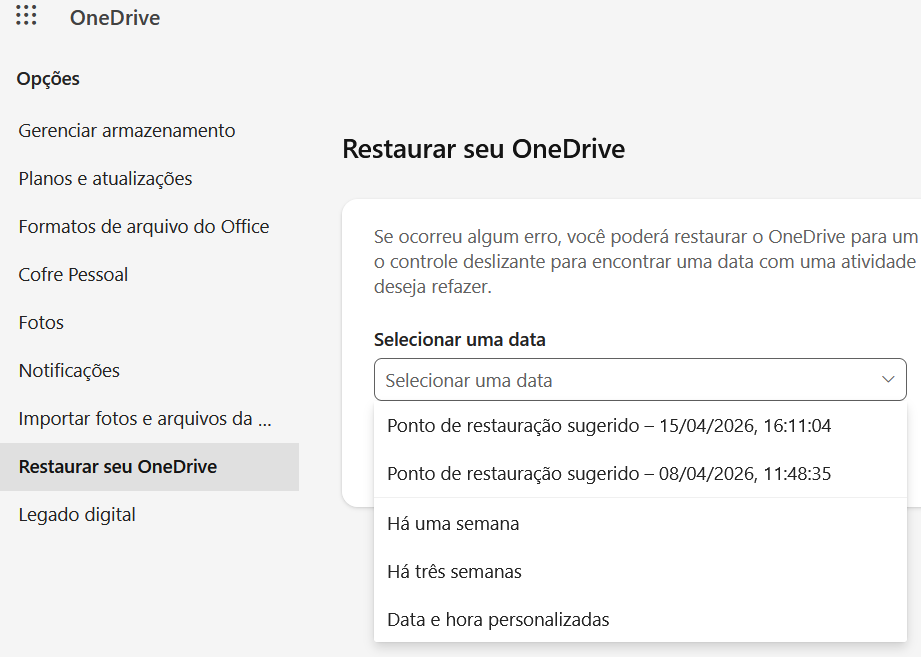
Task: Pick Data e hora personalizadas
Action: (640, 620)
